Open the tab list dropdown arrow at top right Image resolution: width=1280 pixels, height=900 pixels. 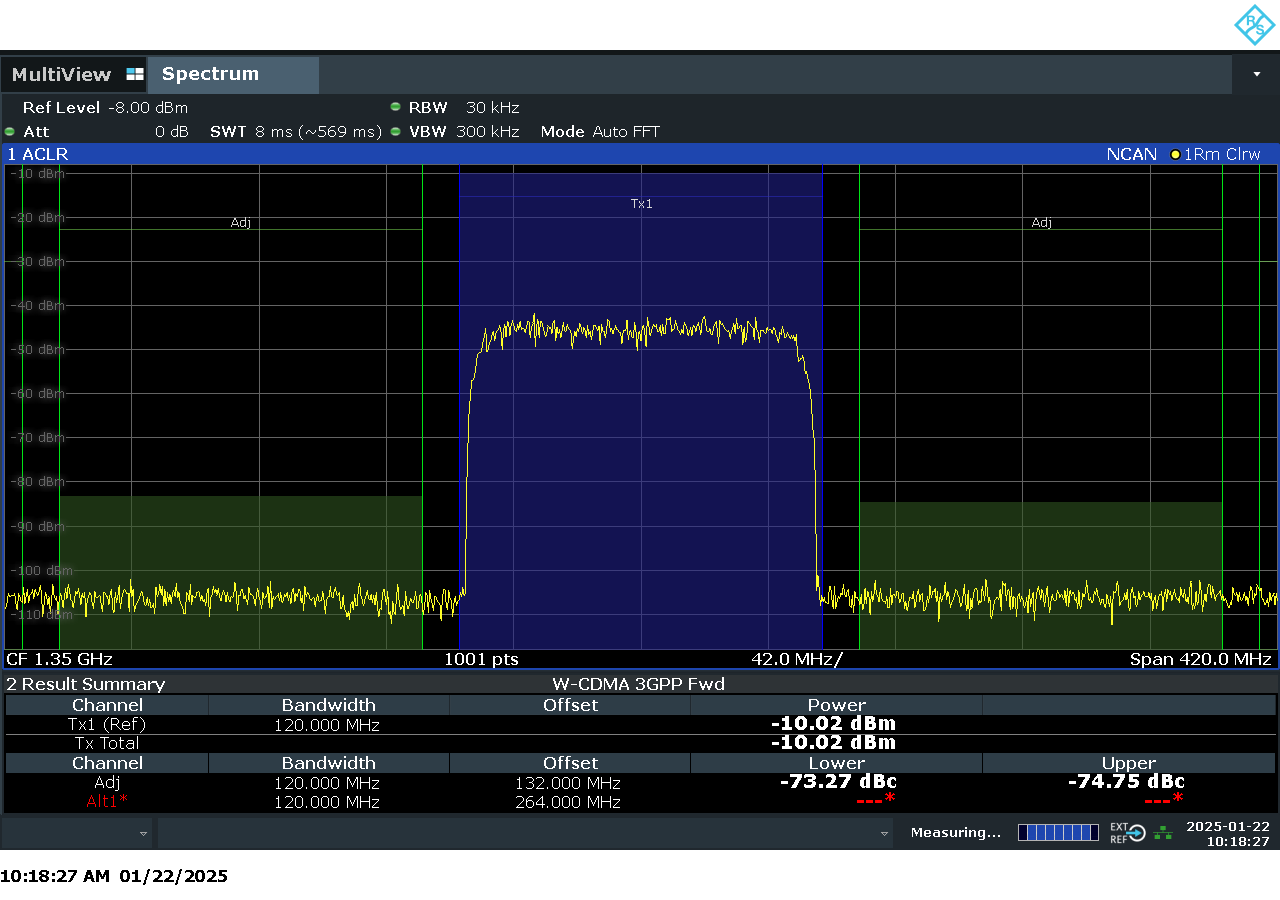[x=1256, y=75]
